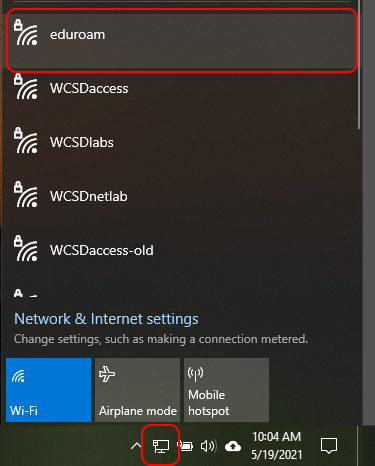This screenshot has width=375, height=466.
Task: Toggle the Mobile hotspot tile
Action: (x=226, y=390)
